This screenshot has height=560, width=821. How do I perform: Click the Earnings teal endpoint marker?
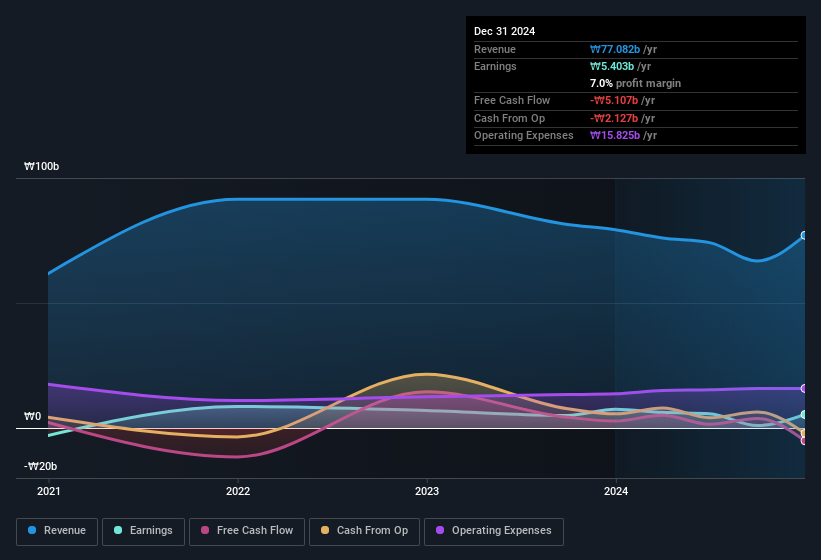point(804,415)
